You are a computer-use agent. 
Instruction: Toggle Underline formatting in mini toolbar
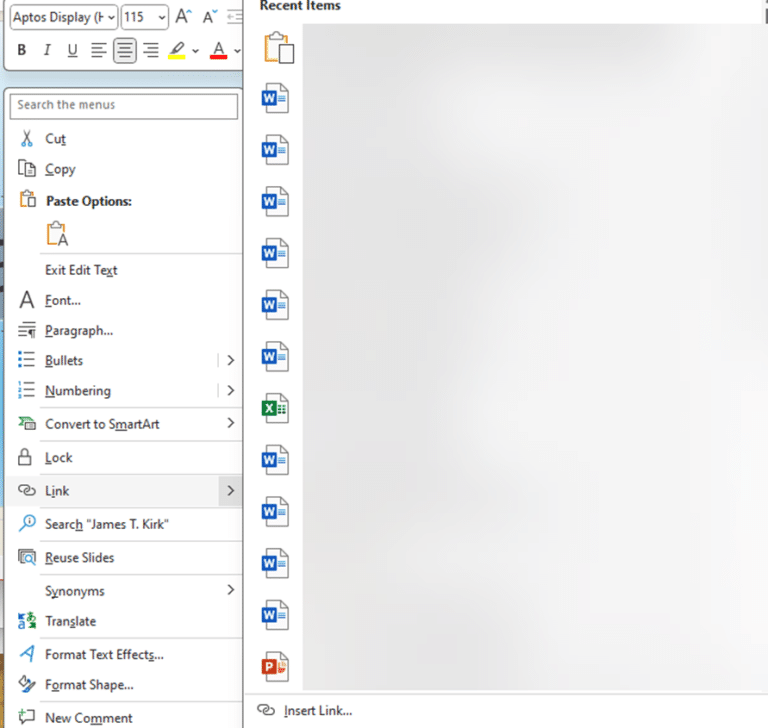(x=72, y=50)
